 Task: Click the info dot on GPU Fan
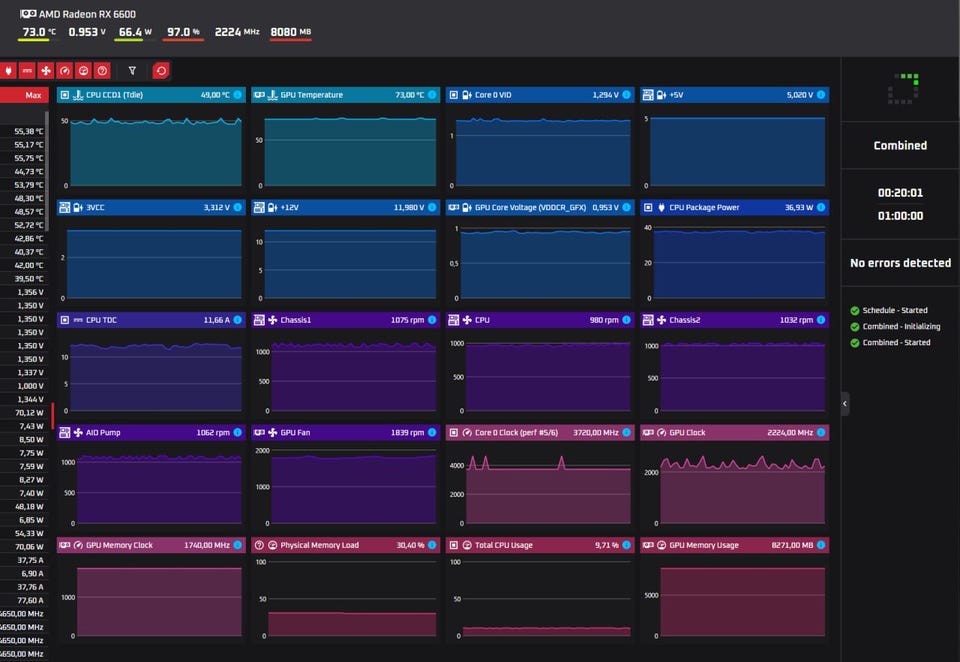[x=432, y=432]
